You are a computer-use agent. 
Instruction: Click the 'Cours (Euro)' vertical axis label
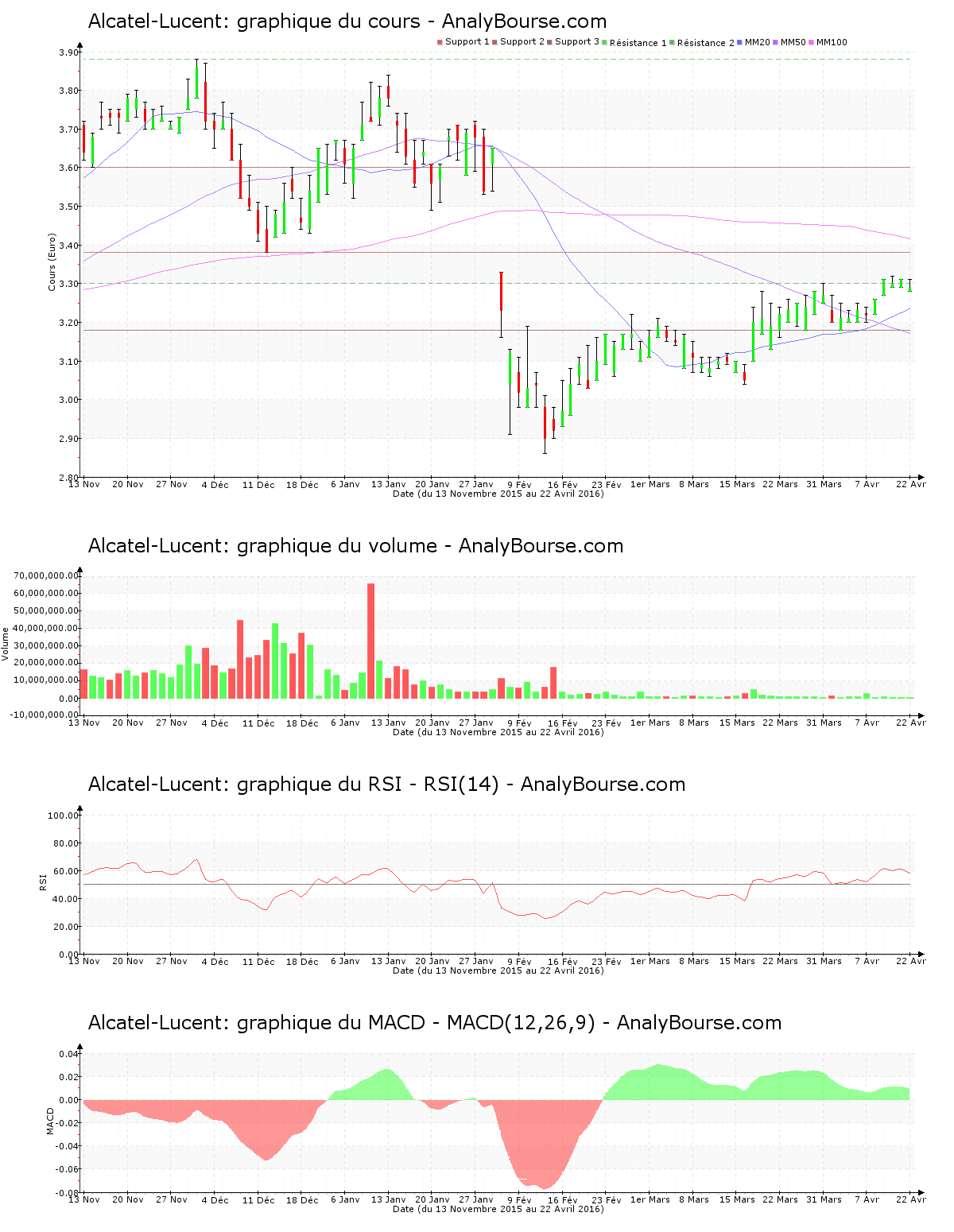click(52, 262)
